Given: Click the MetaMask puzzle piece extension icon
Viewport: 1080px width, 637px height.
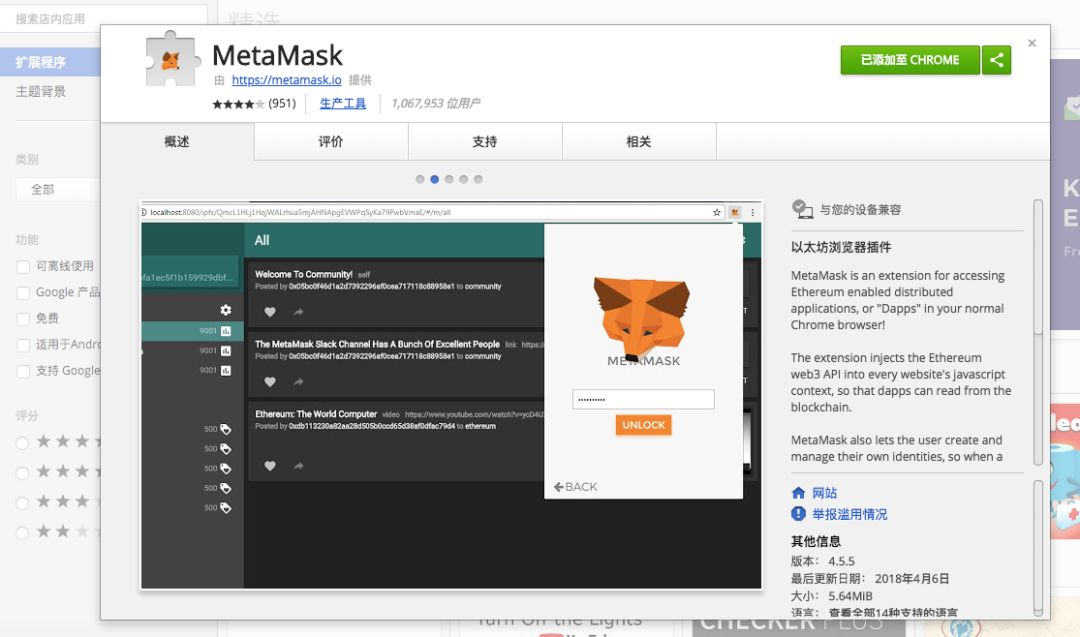Looking at the screenshot, I should pyautogui.click(x=172, y=59).
